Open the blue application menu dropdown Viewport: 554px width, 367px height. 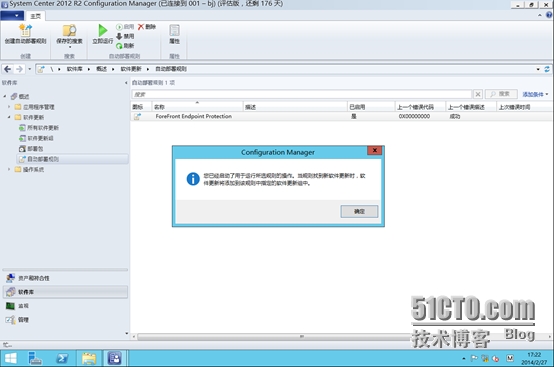[x=12, y=16]
